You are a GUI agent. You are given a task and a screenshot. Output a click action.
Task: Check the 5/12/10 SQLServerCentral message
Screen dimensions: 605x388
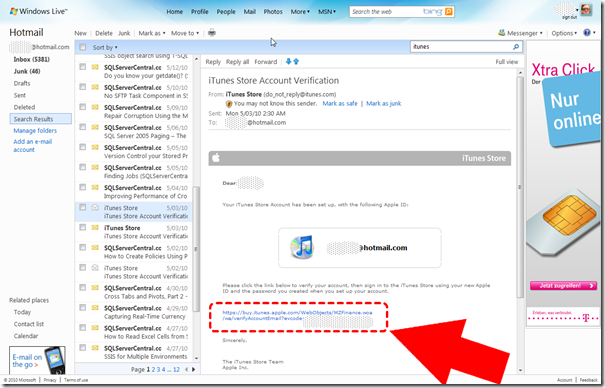(x=83, y=67)
